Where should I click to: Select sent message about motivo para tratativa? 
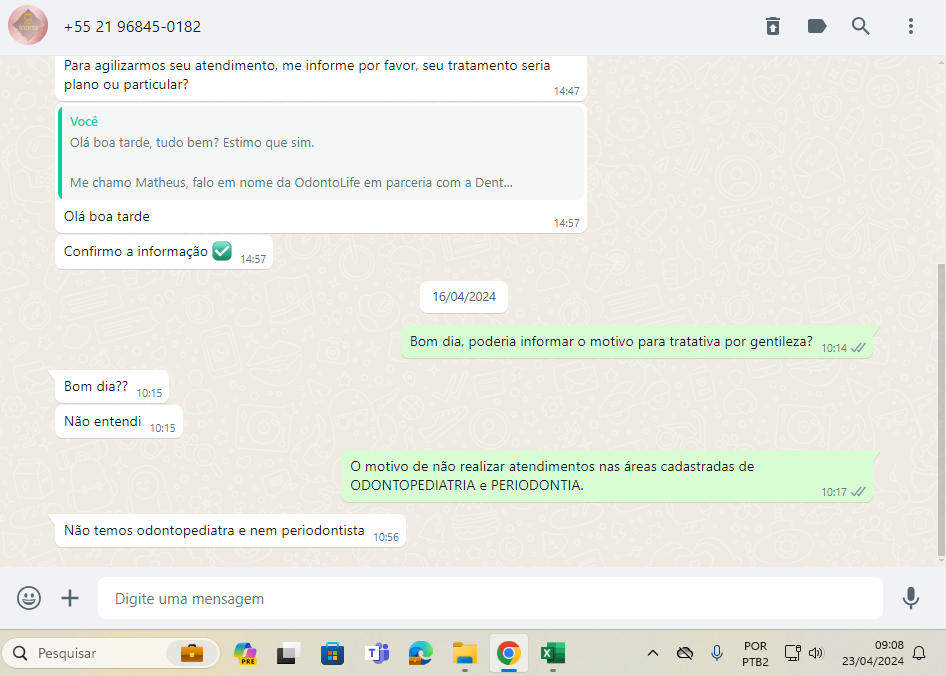(637, 342)
